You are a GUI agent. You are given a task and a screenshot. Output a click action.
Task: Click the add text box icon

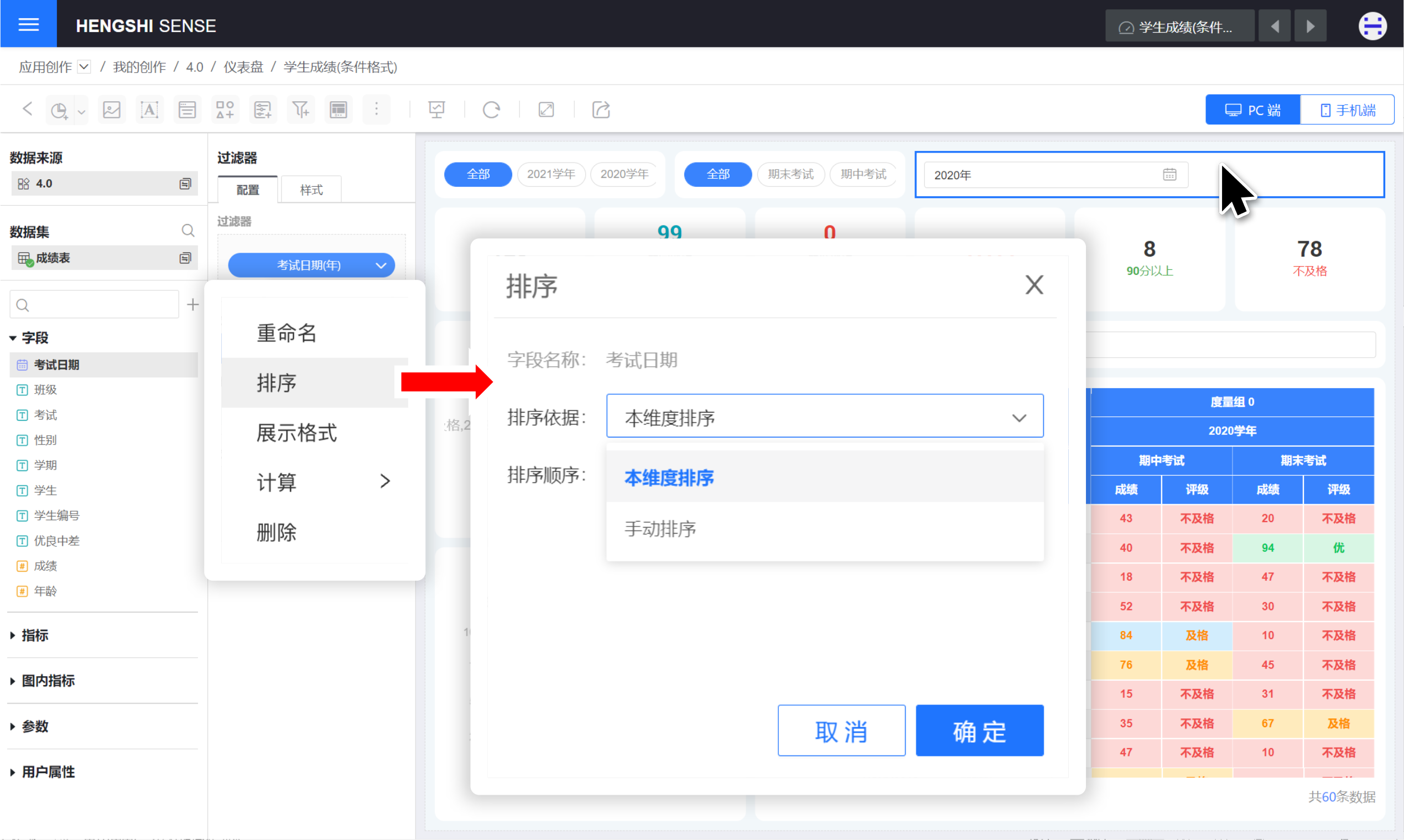click(149, 110)
